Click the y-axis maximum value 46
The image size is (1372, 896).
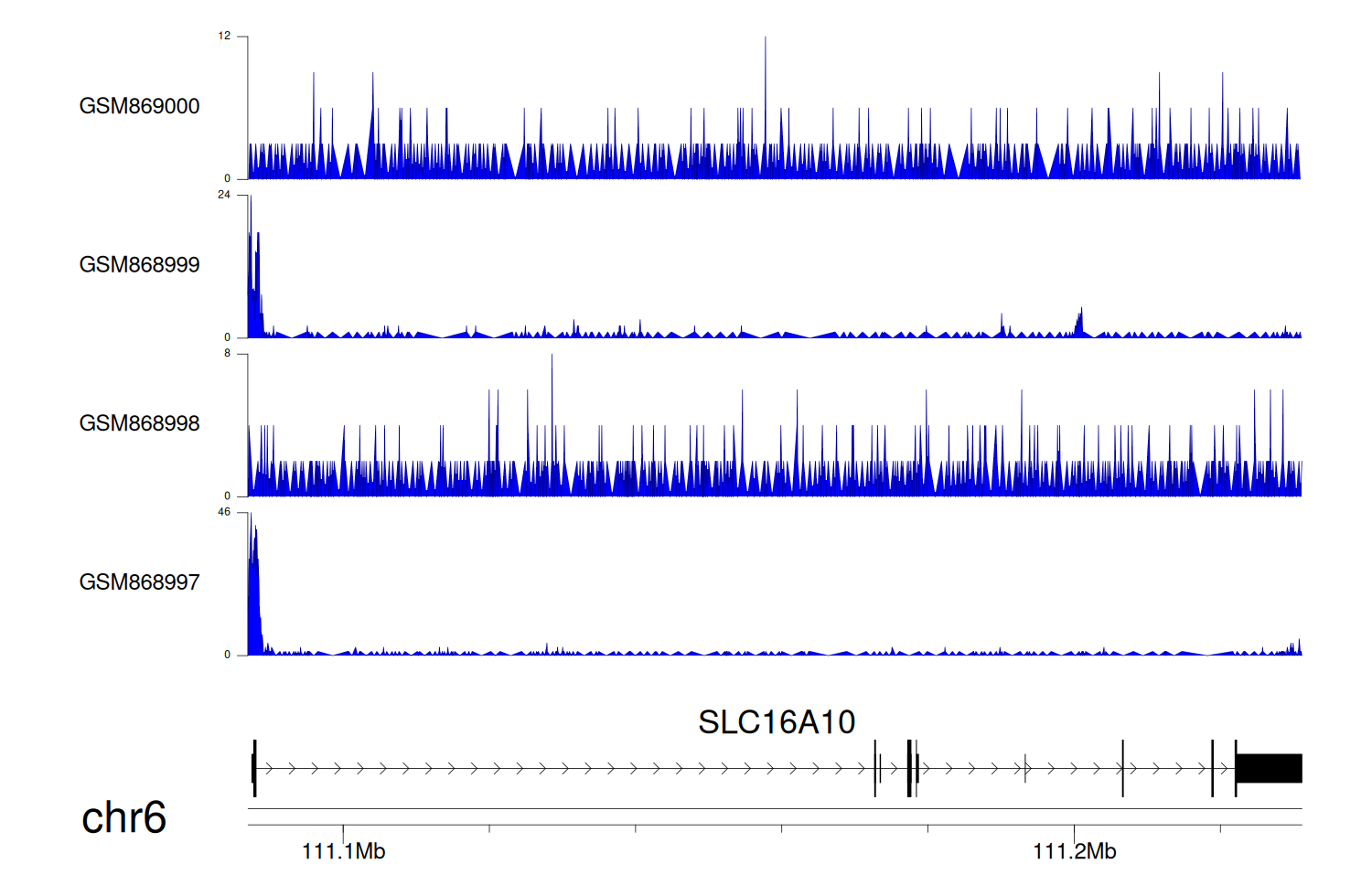click(x=224, y=512)
